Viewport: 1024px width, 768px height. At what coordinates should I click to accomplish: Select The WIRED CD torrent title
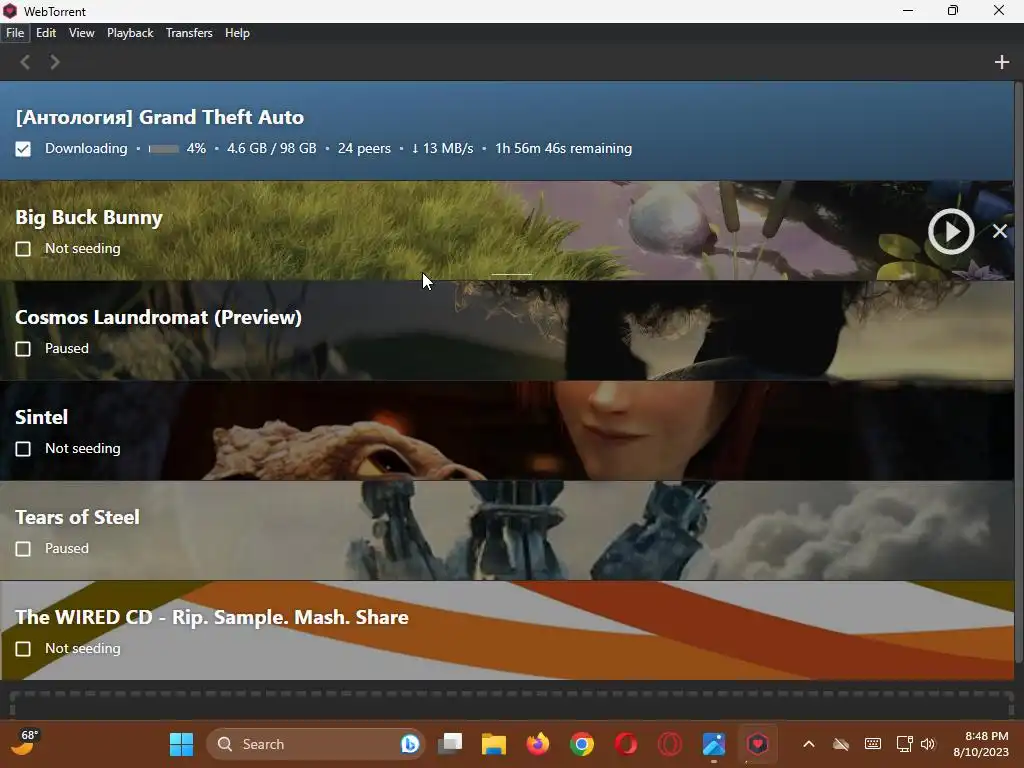212,617
